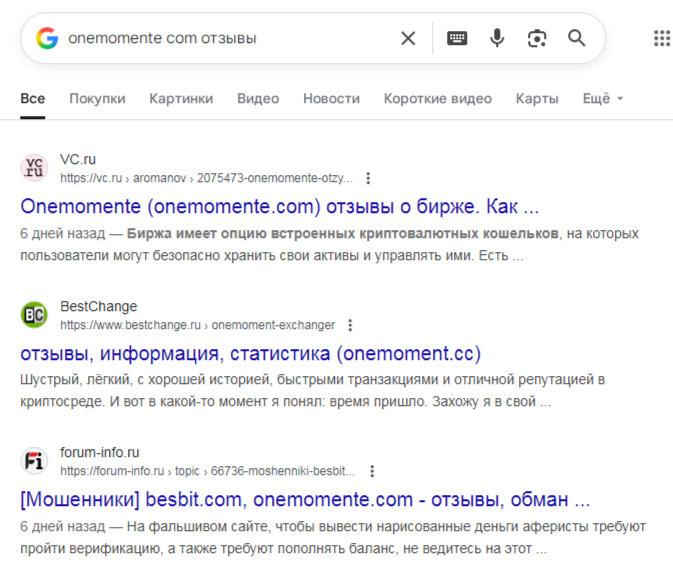The image size is (673, 576).
Task: Click the Google logo in search bar
Action: pyautogui.click(x=47, y=38)
